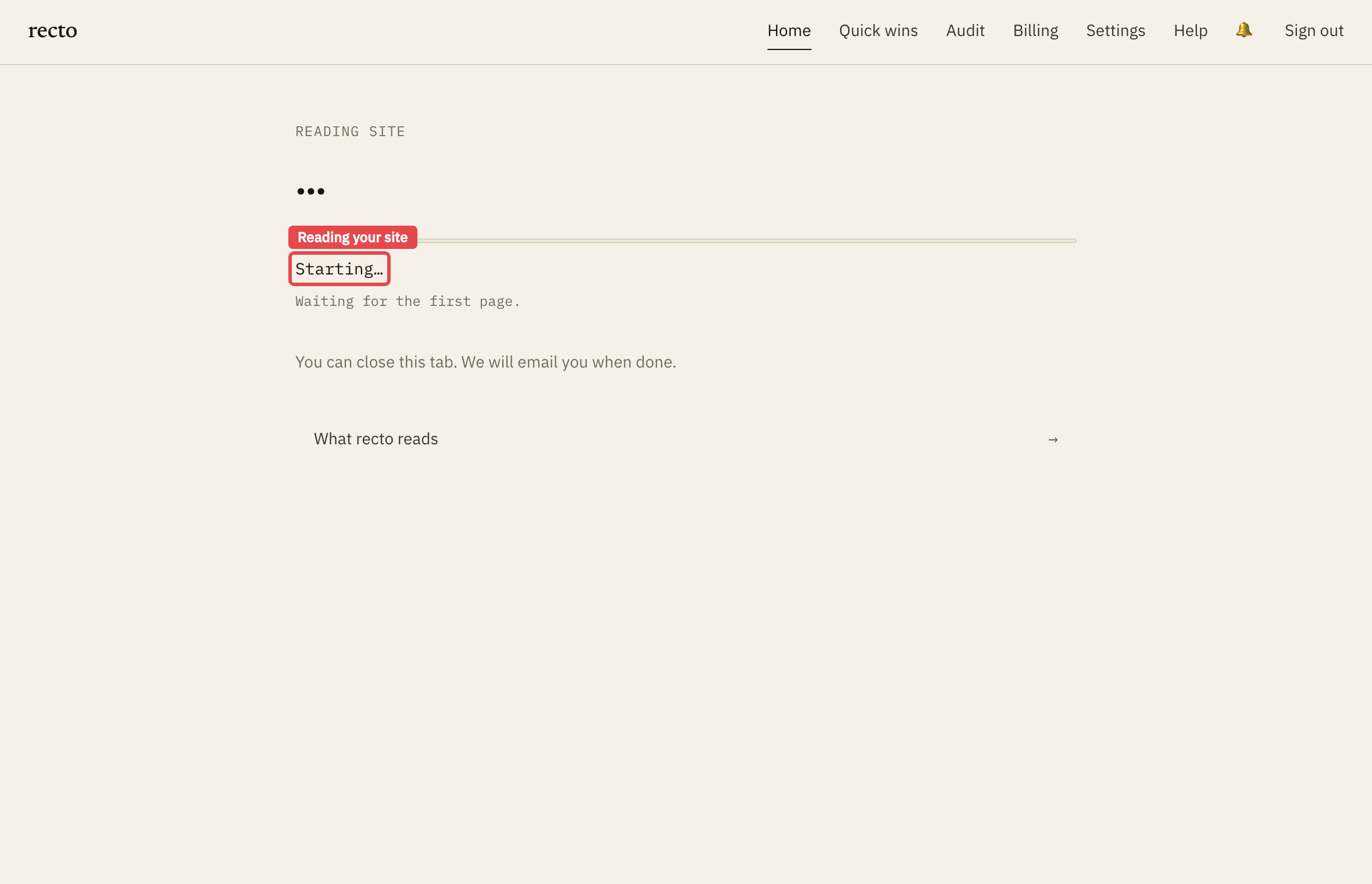Image resolution: width=1372 pixels, height=884 pixels.
Task: Open the Quick wins page
Action: [x=878, y=31]
